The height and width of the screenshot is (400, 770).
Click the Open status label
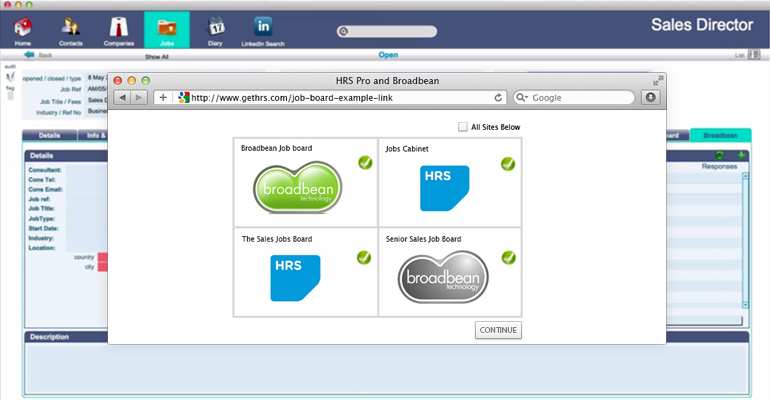pyautogui.click(x=388, y=55)
